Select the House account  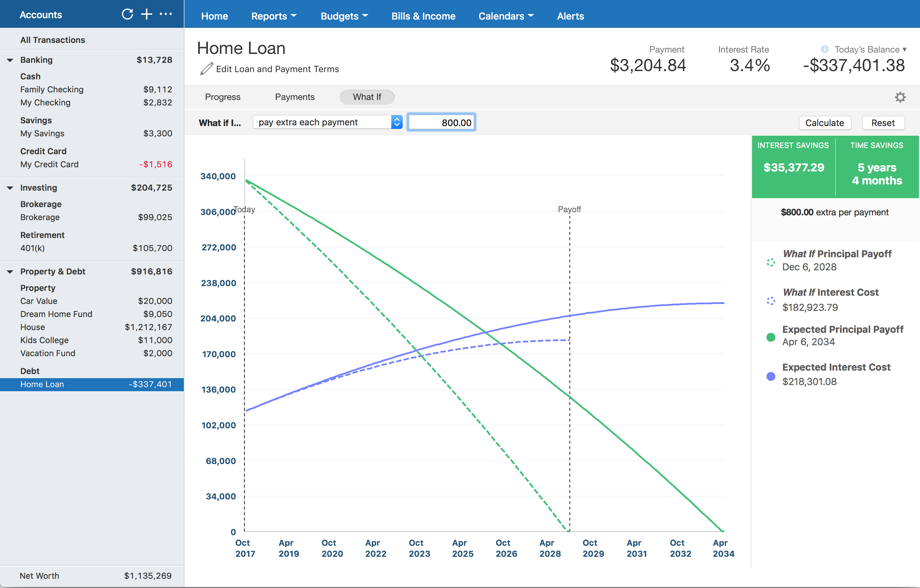coord(92,327)
